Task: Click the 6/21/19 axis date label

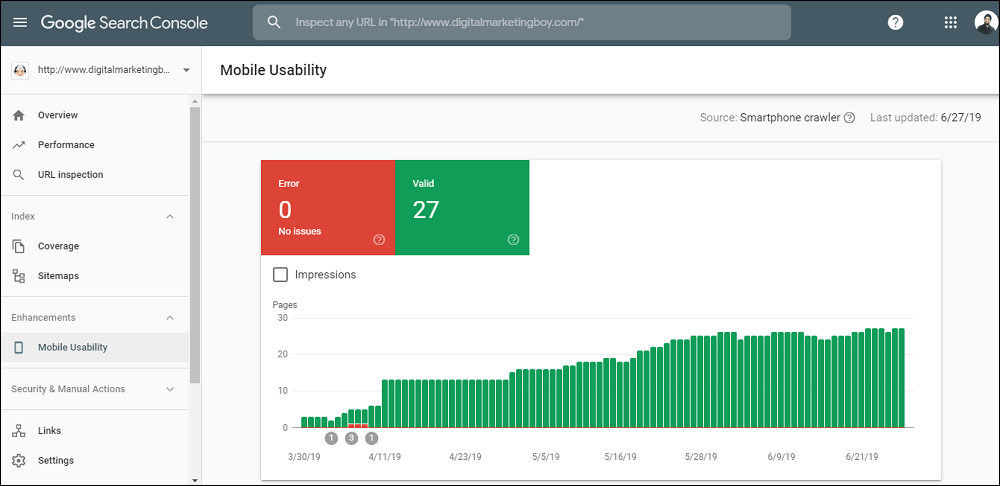Action: 862,457
